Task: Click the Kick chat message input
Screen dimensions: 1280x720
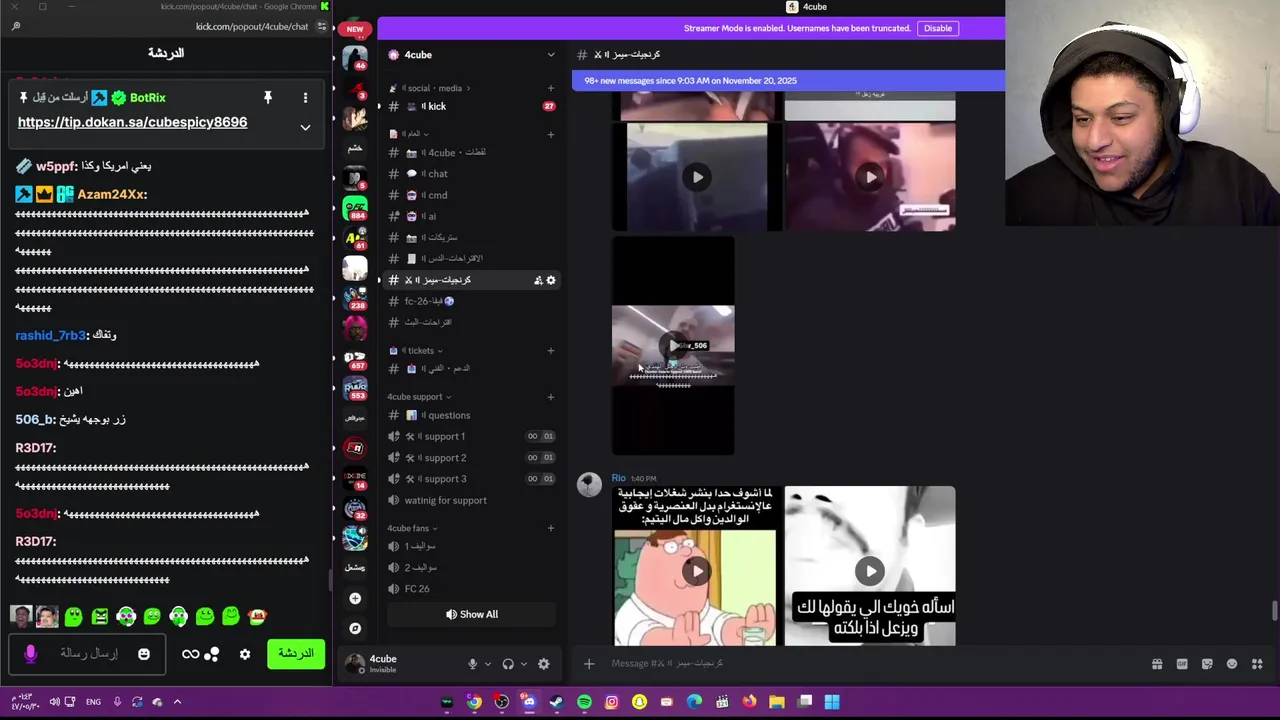Action: (88, 654)
